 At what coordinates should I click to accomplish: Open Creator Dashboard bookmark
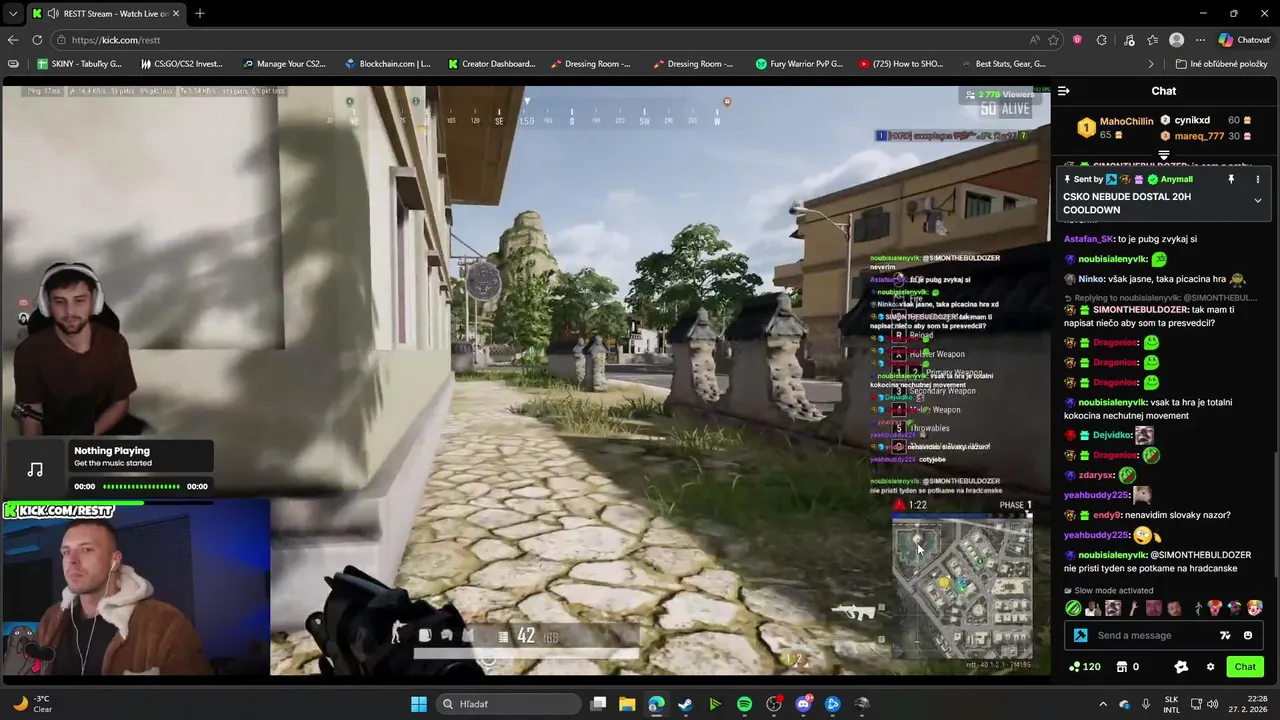(491, 64)
